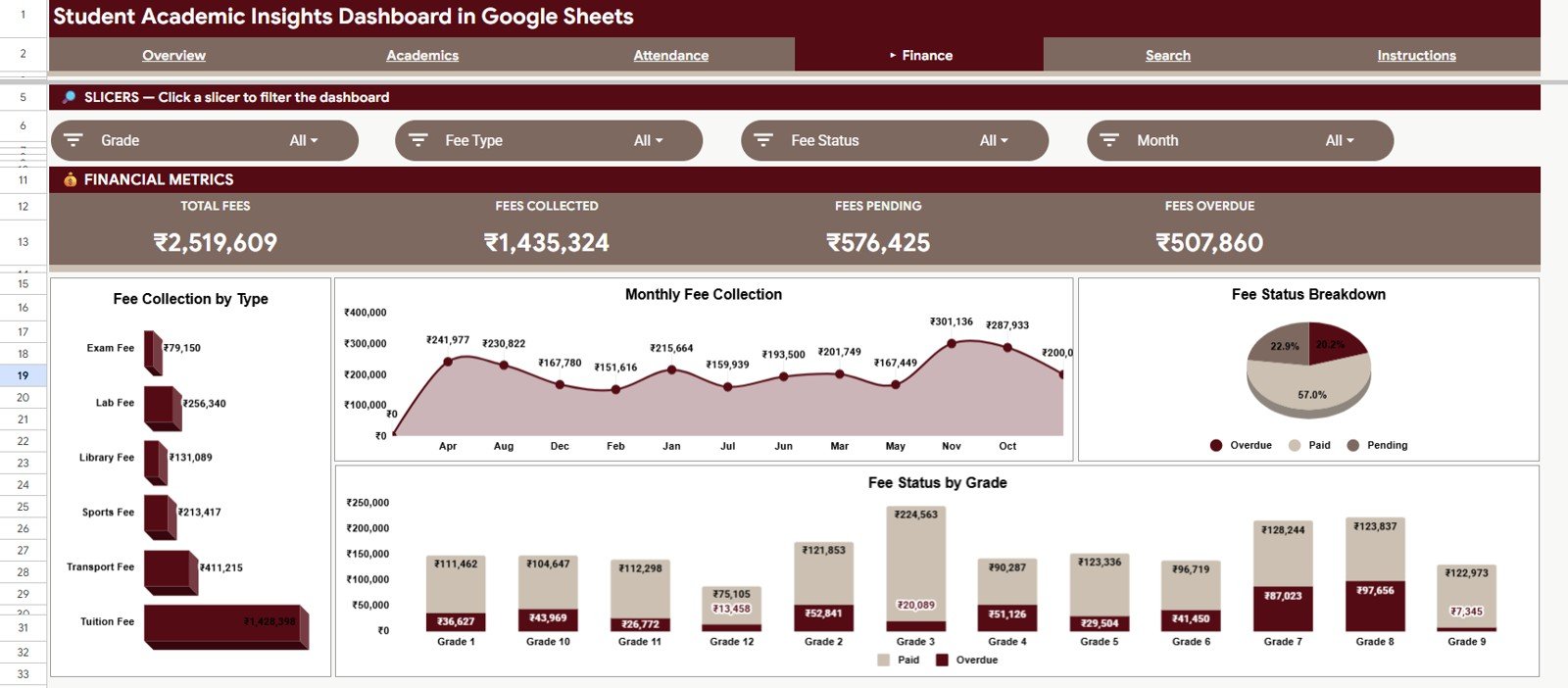
Task: Click the Grade 3 stacked bar
Action: click(915, 568)
